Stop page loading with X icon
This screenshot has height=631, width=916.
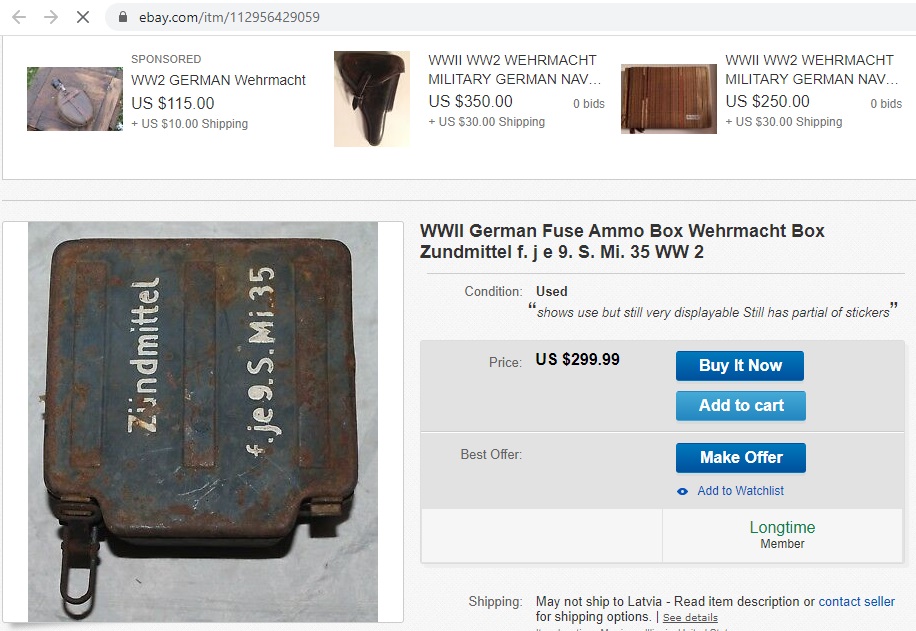[x=83, y=17]
